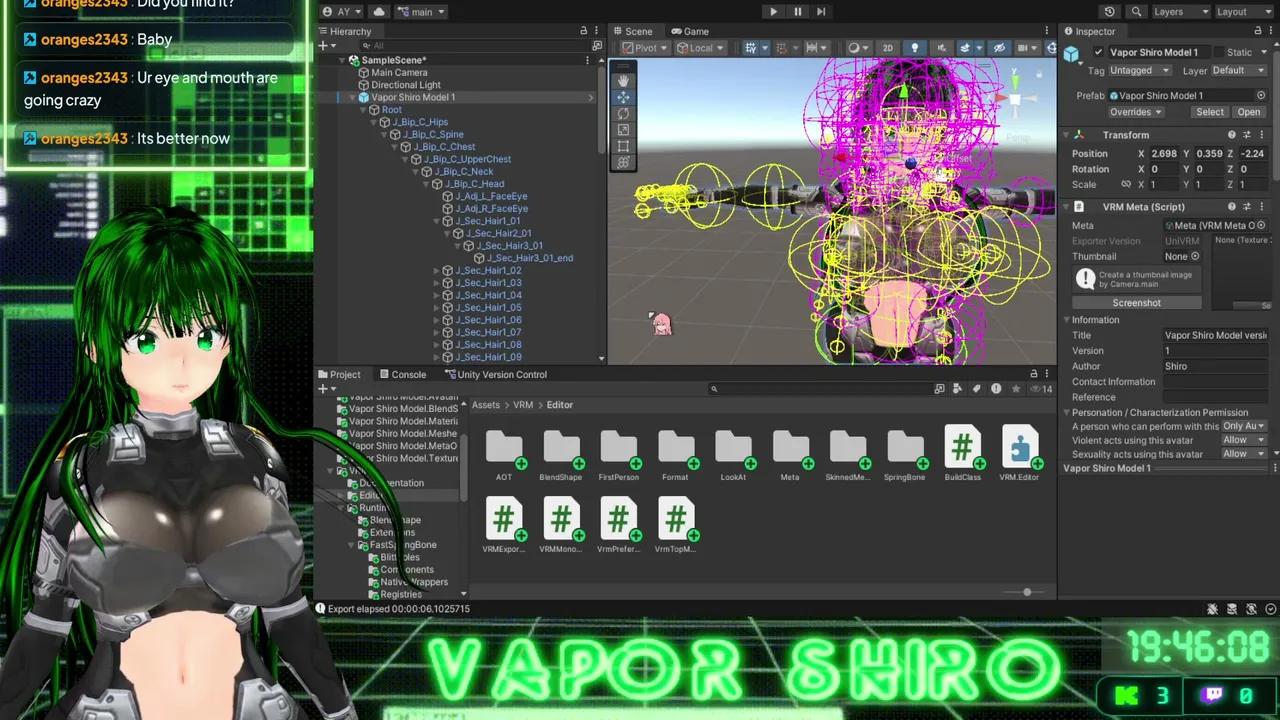Open Transform component help icon
This screenshot has height=720, width=1280.
1232,135
